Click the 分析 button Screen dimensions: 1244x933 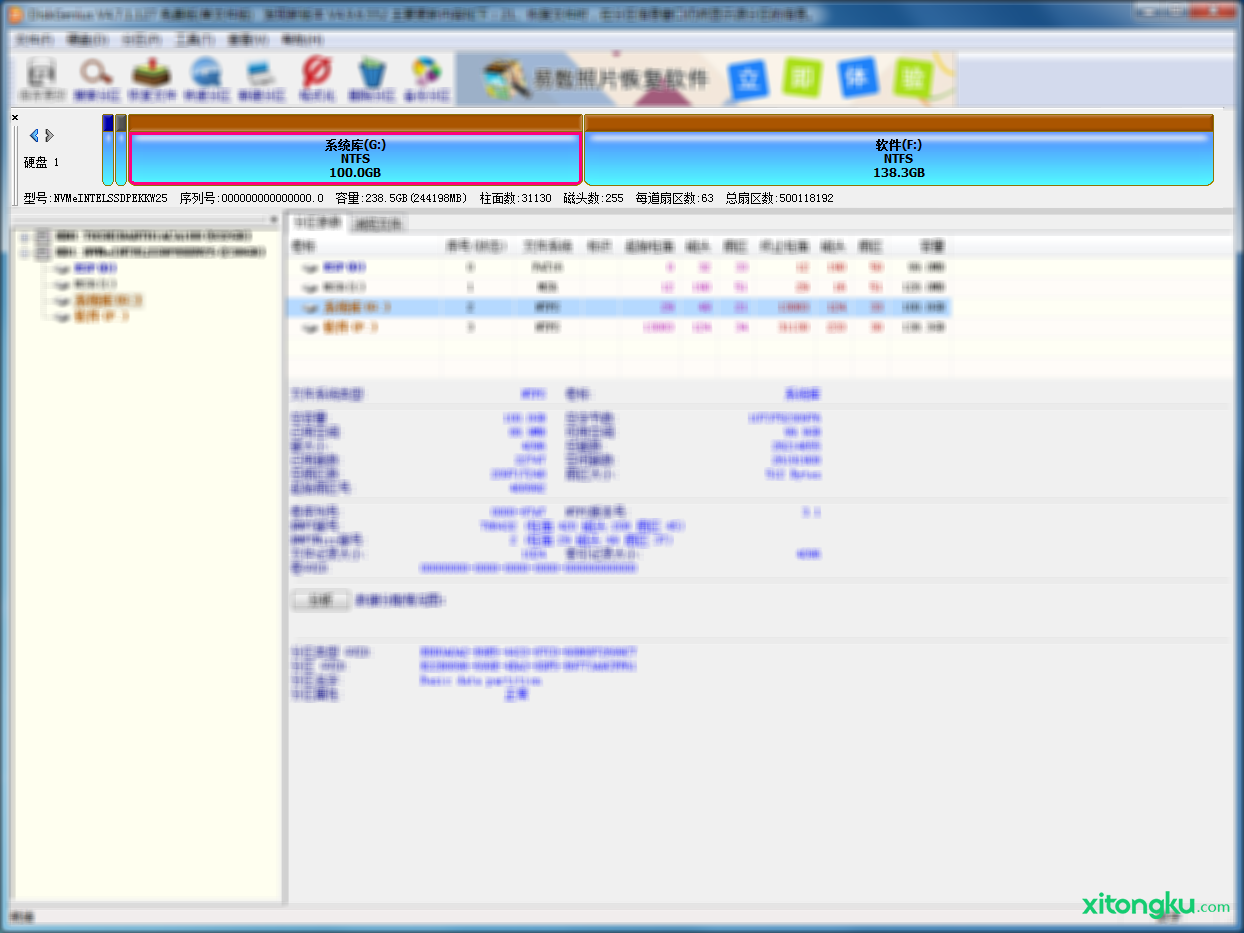click(x=319, y=601)
